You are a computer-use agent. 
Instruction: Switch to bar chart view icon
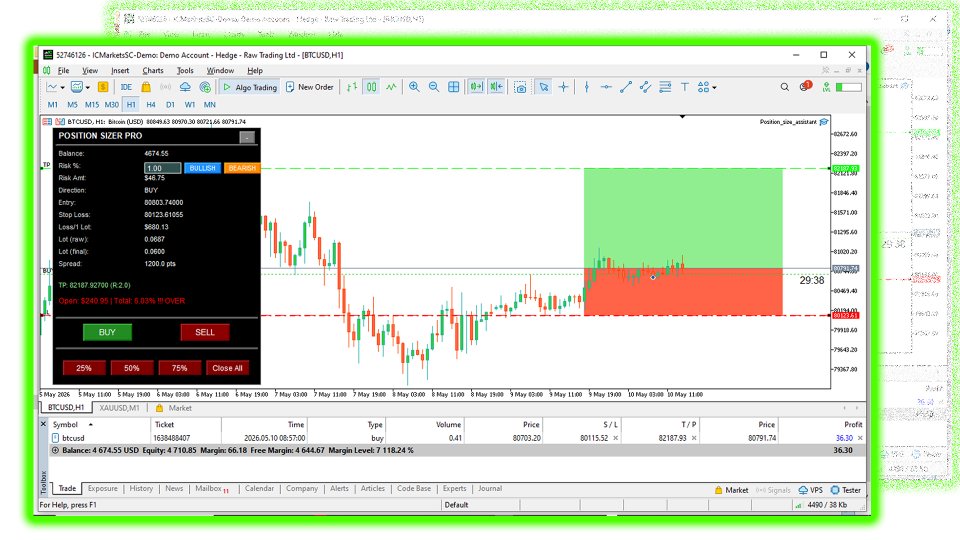point(352,87)
